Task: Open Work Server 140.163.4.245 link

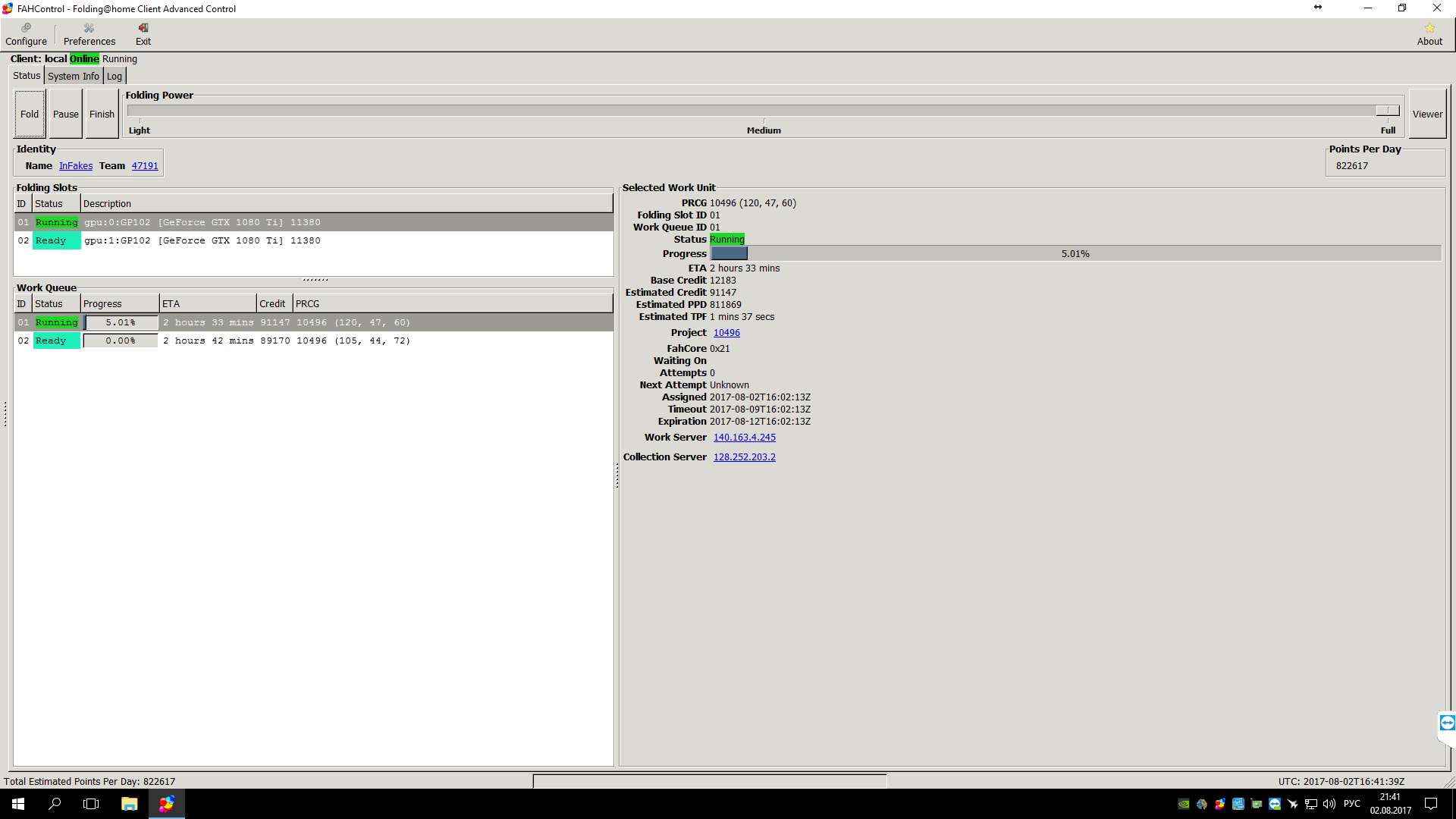Action: coord(744,438)
